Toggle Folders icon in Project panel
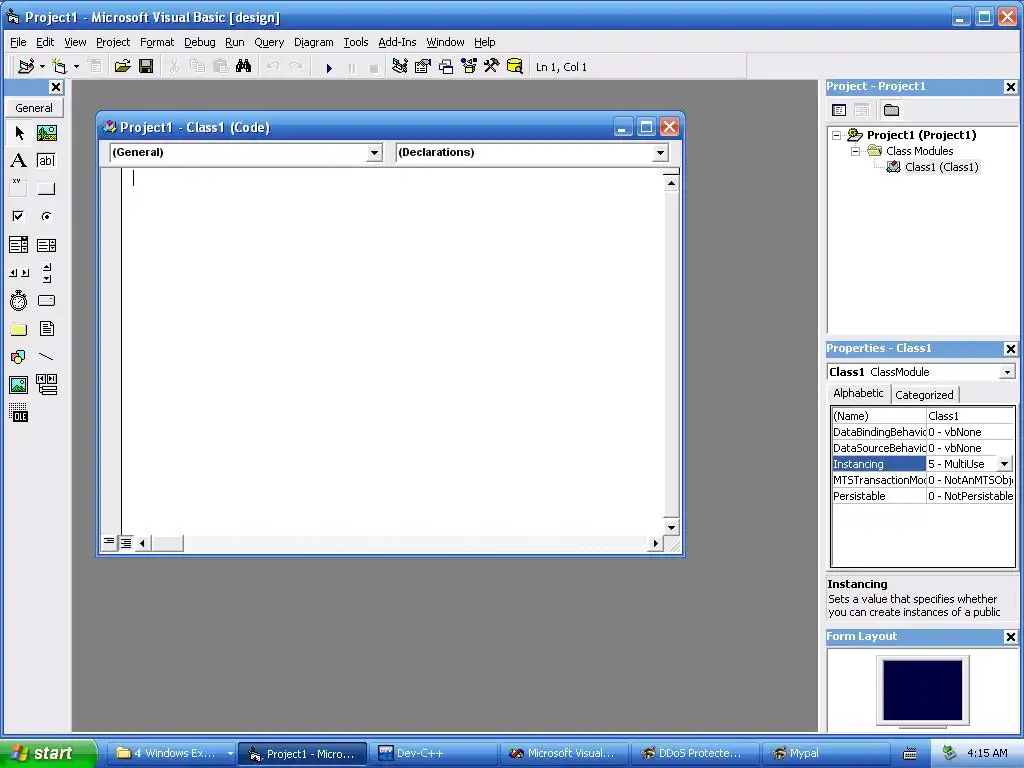This screenshot has height=768, width=1024. click(891, 110)
